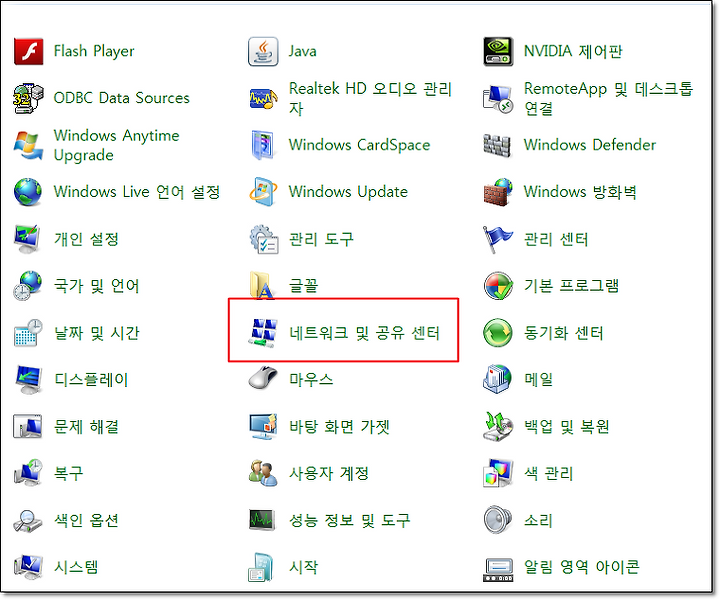Open the Windows Update icon
This screenshot has width=720, height=600.
coord(263,192)
